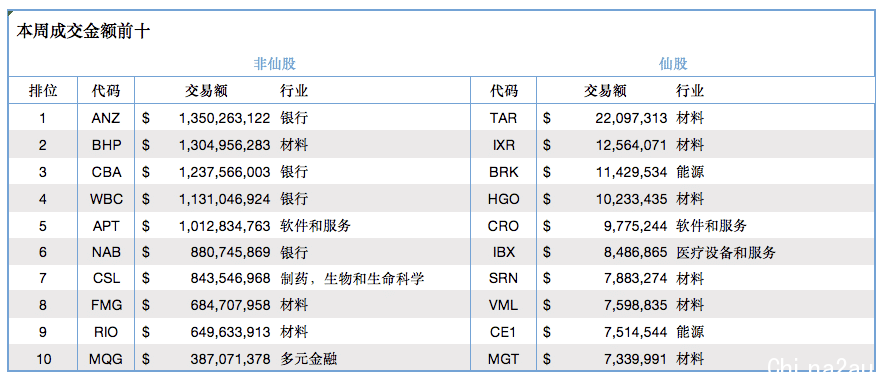The height and width of the screenshot is (380, 878).
Task: Select BRK's 能源 industry cell
Action: 690,172
